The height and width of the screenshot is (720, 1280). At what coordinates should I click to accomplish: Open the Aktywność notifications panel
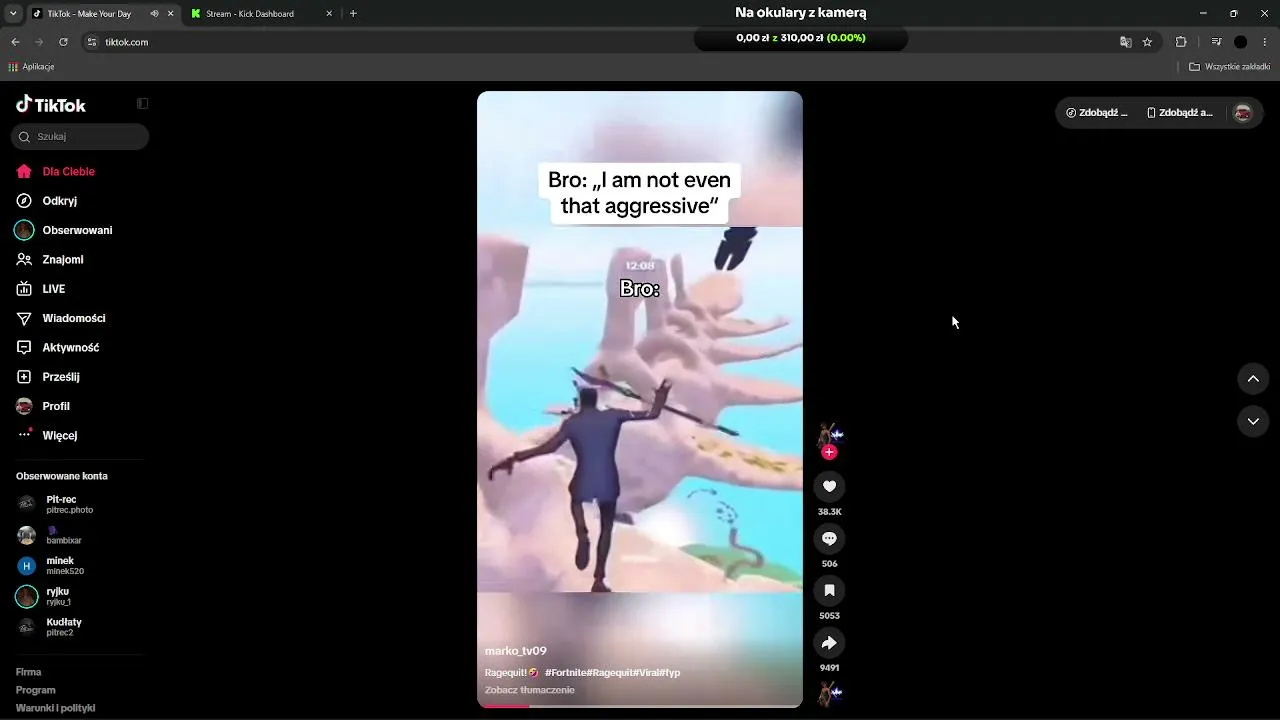(x=57, y=348)
